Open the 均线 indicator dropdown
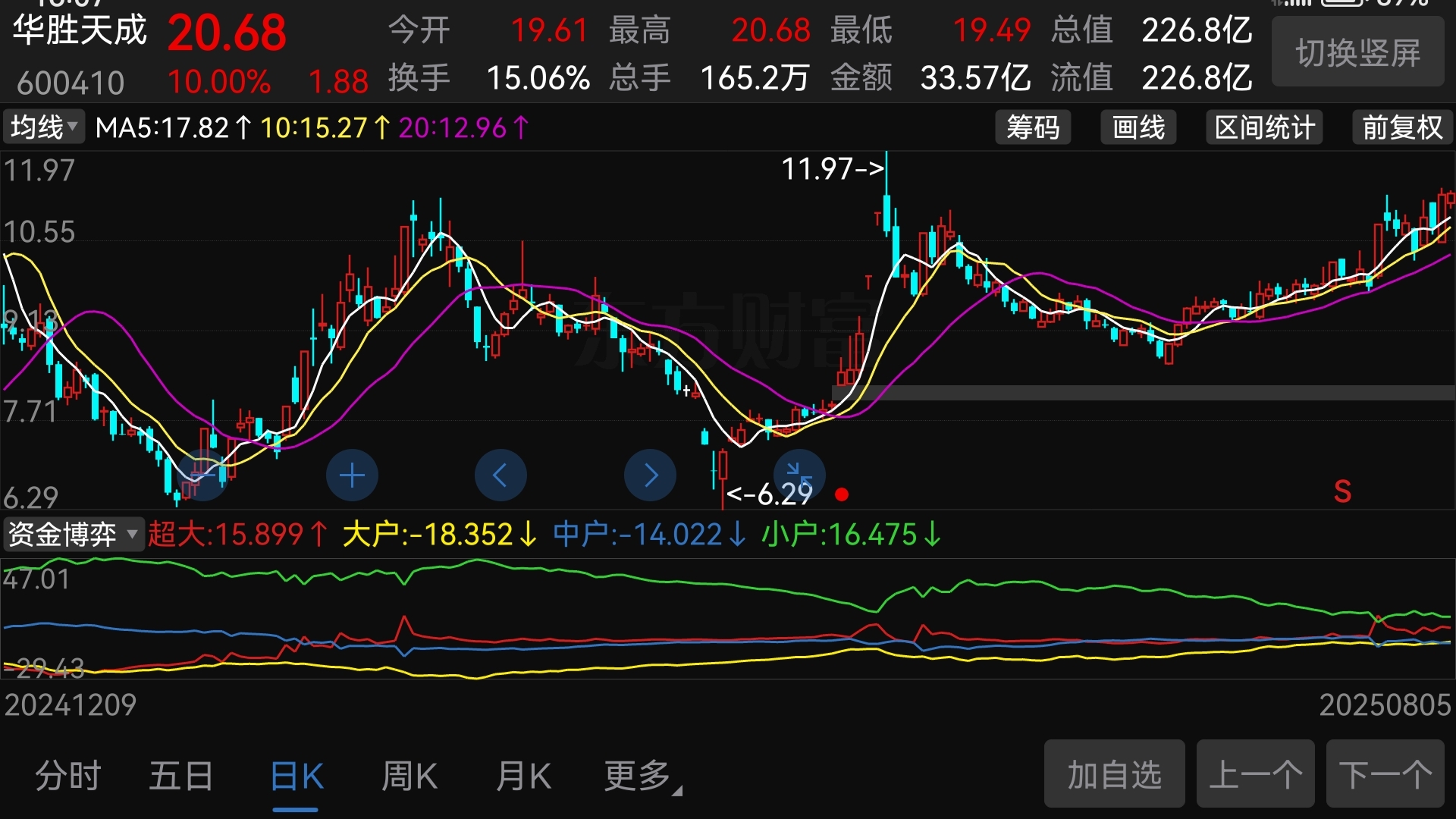Screen dimensions: 1456x819 coord(44,127)
